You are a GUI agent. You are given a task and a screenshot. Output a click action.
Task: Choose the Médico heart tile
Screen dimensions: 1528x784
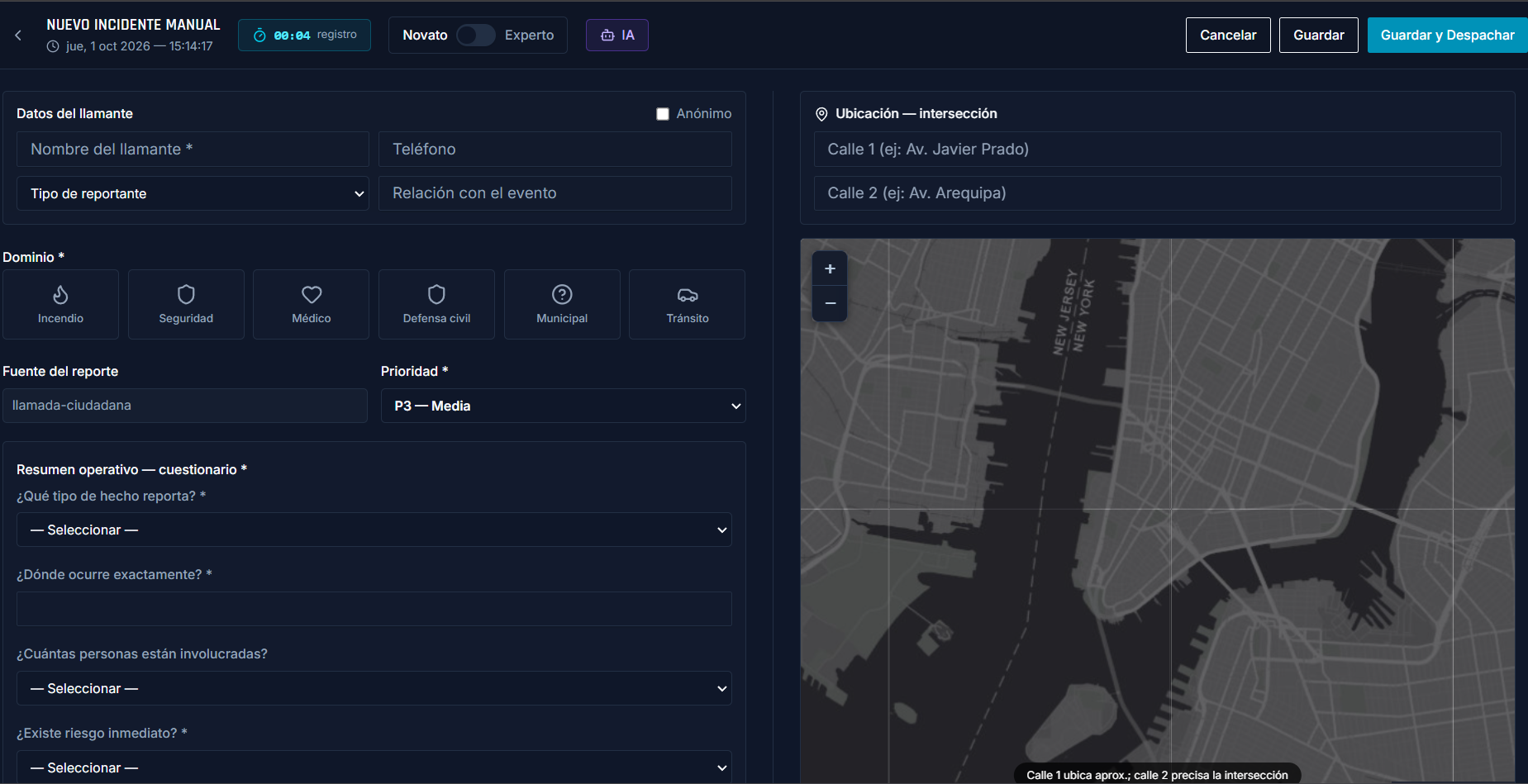[312, 304]
